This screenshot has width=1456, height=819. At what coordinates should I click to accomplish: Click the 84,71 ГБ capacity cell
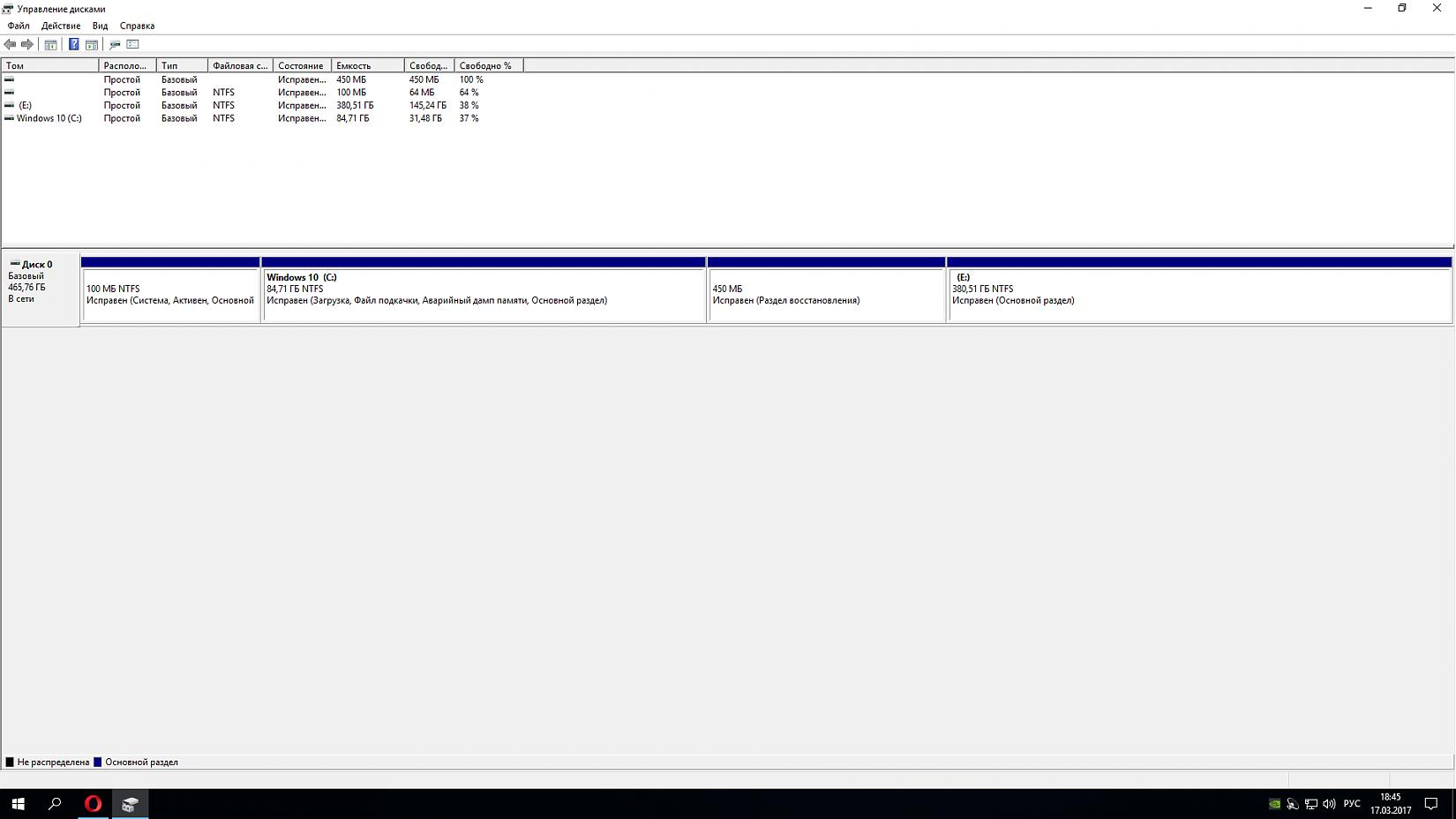click(x=353, y=118)
